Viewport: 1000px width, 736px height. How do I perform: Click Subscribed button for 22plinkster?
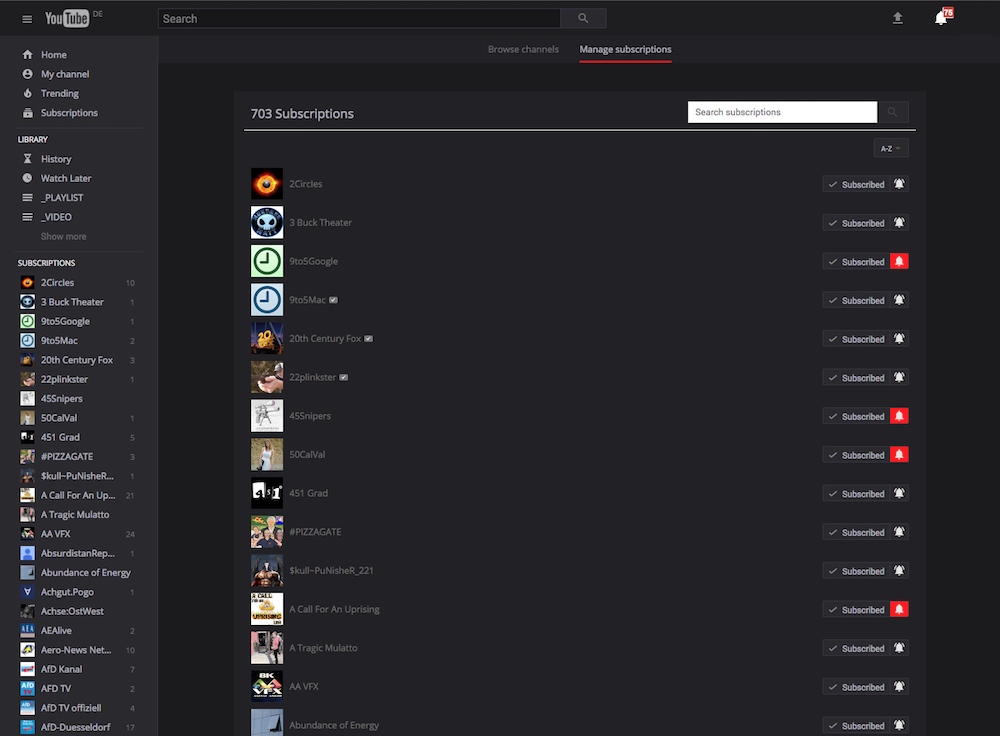(x=856, y=378)
